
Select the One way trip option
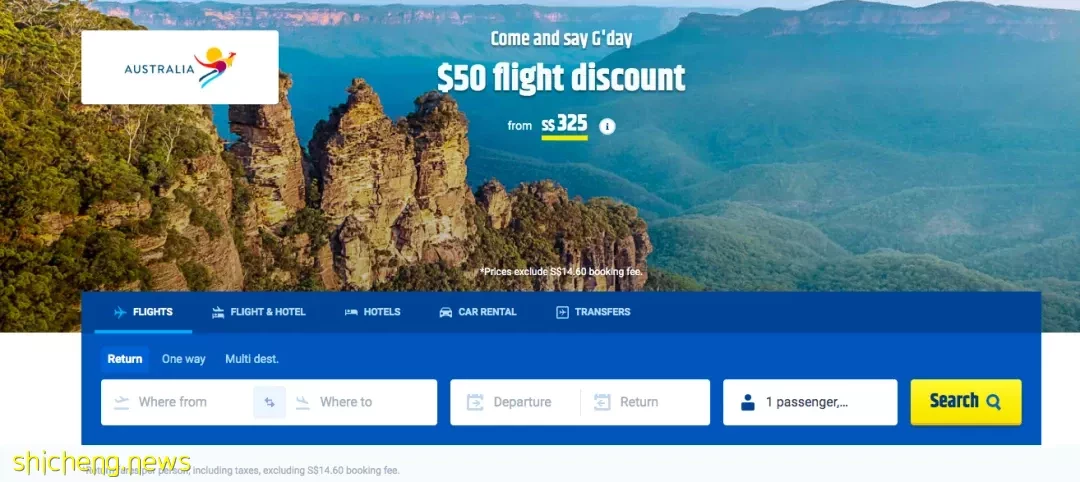click(183, 359)
